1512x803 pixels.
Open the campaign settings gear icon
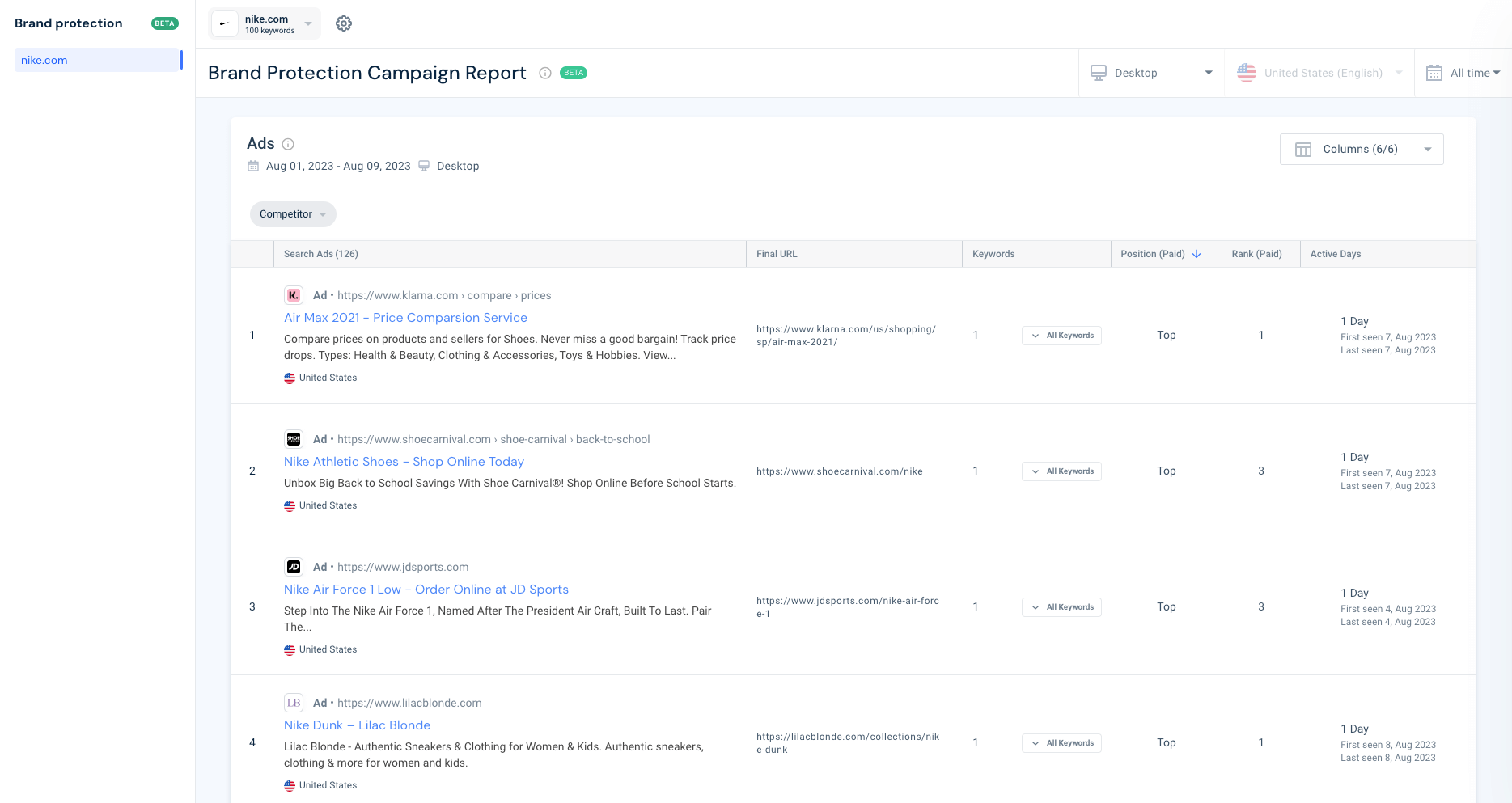click(x=344, y=23)
